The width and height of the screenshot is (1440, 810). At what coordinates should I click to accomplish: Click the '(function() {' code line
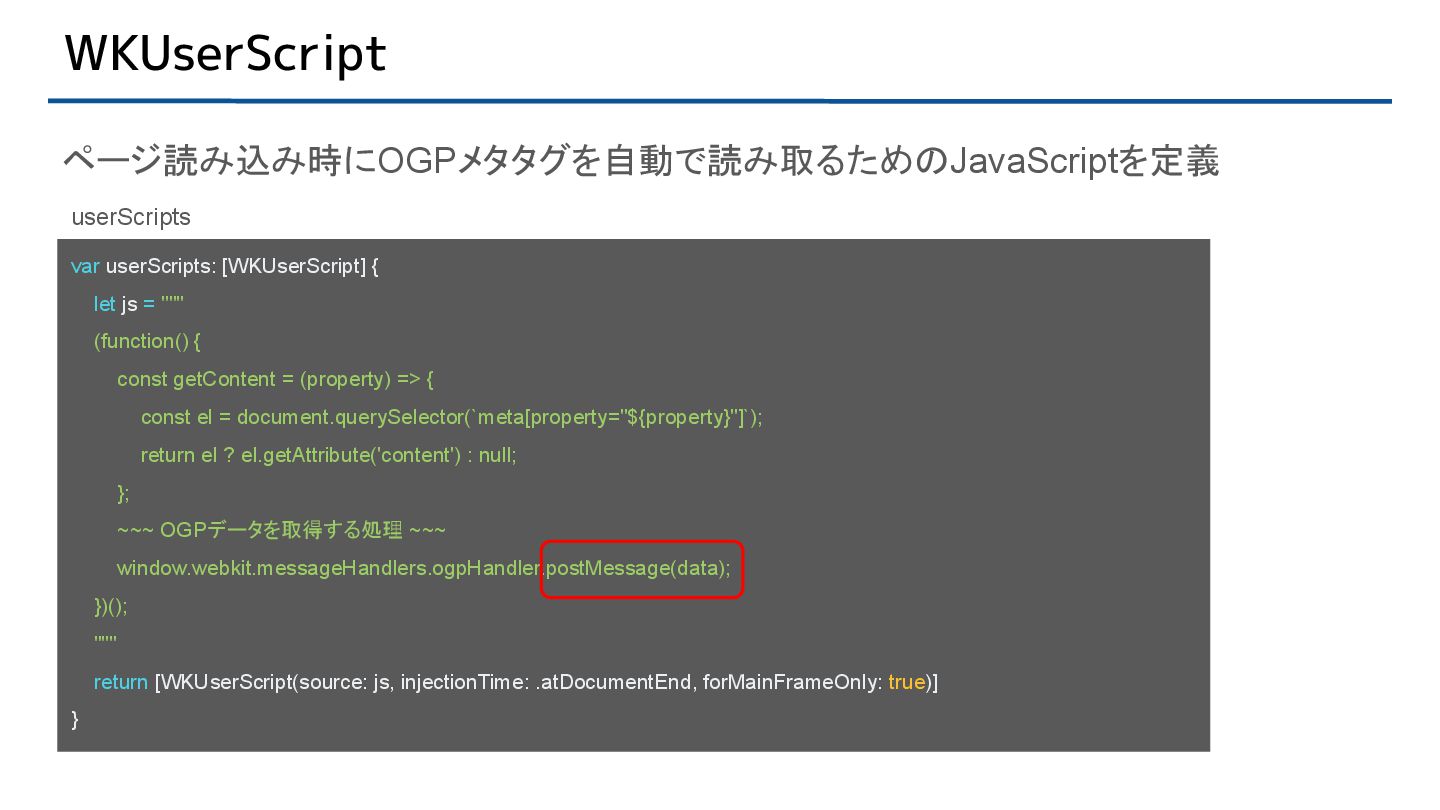point(147,341)
